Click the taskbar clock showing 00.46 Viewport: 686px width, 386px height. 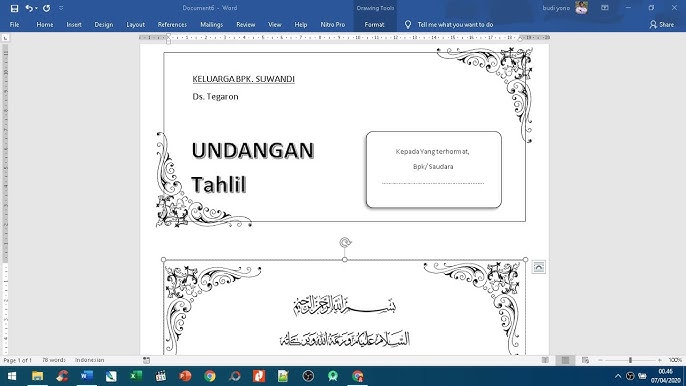[x=665, y=372]
